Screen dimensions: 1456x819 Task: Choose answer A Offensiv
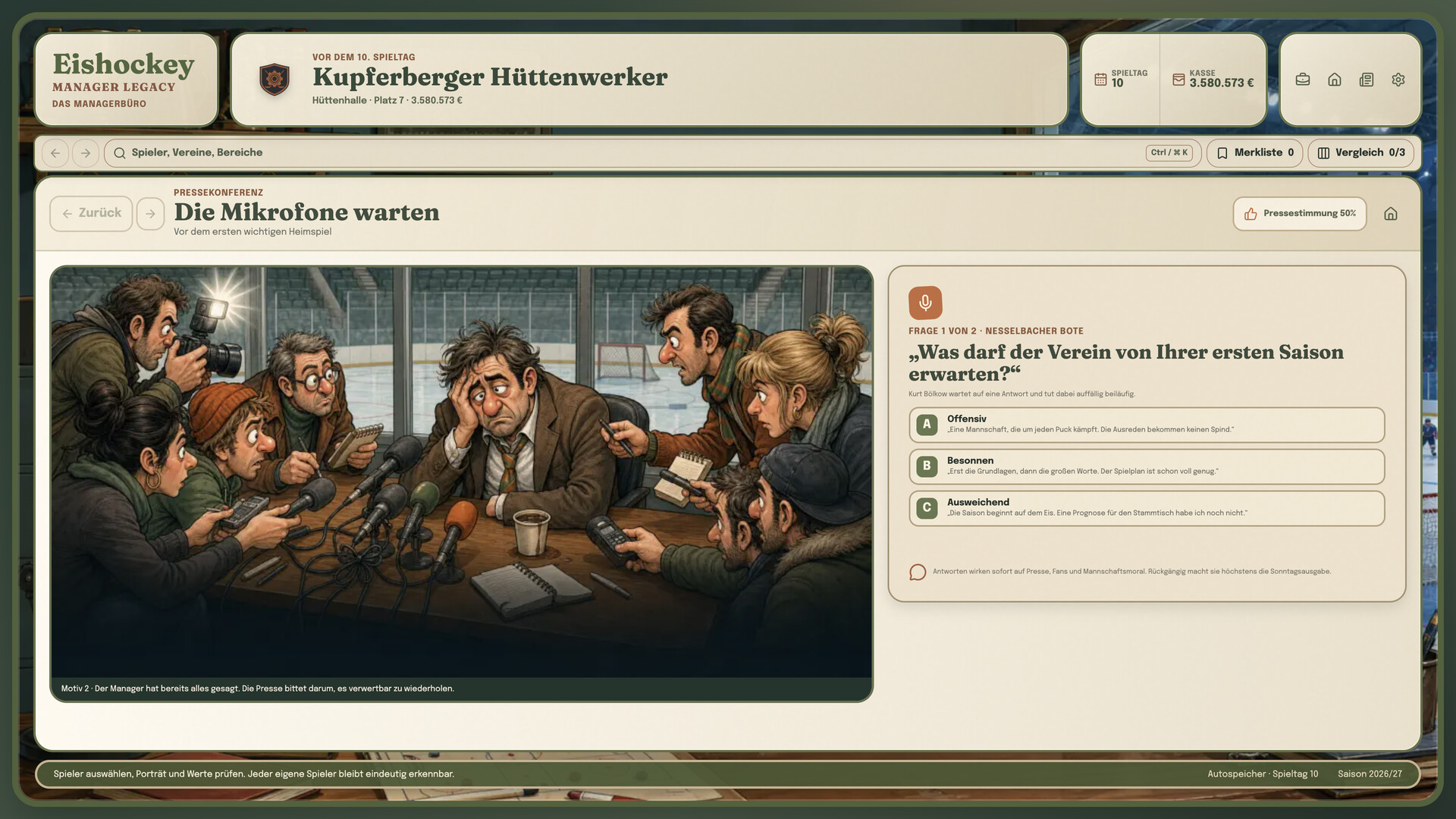1147,425
